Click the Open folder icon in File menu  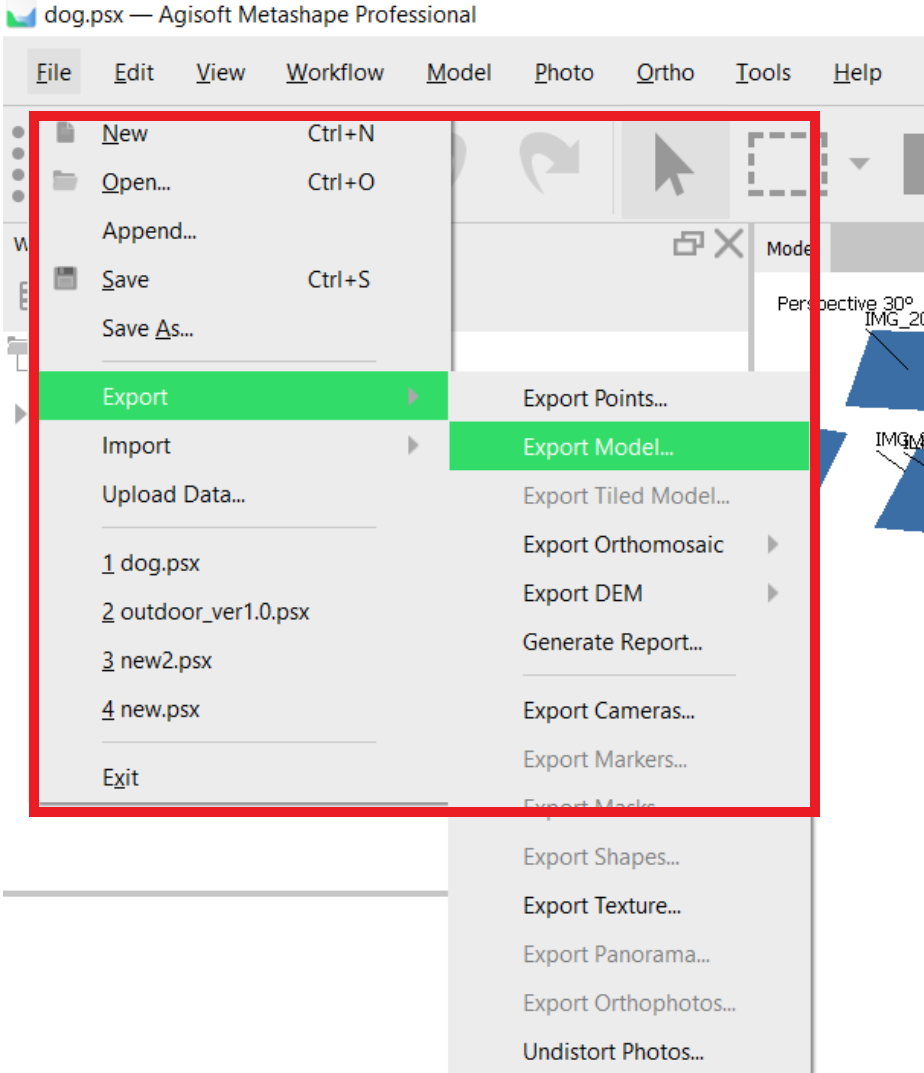[x=66, y=181]
